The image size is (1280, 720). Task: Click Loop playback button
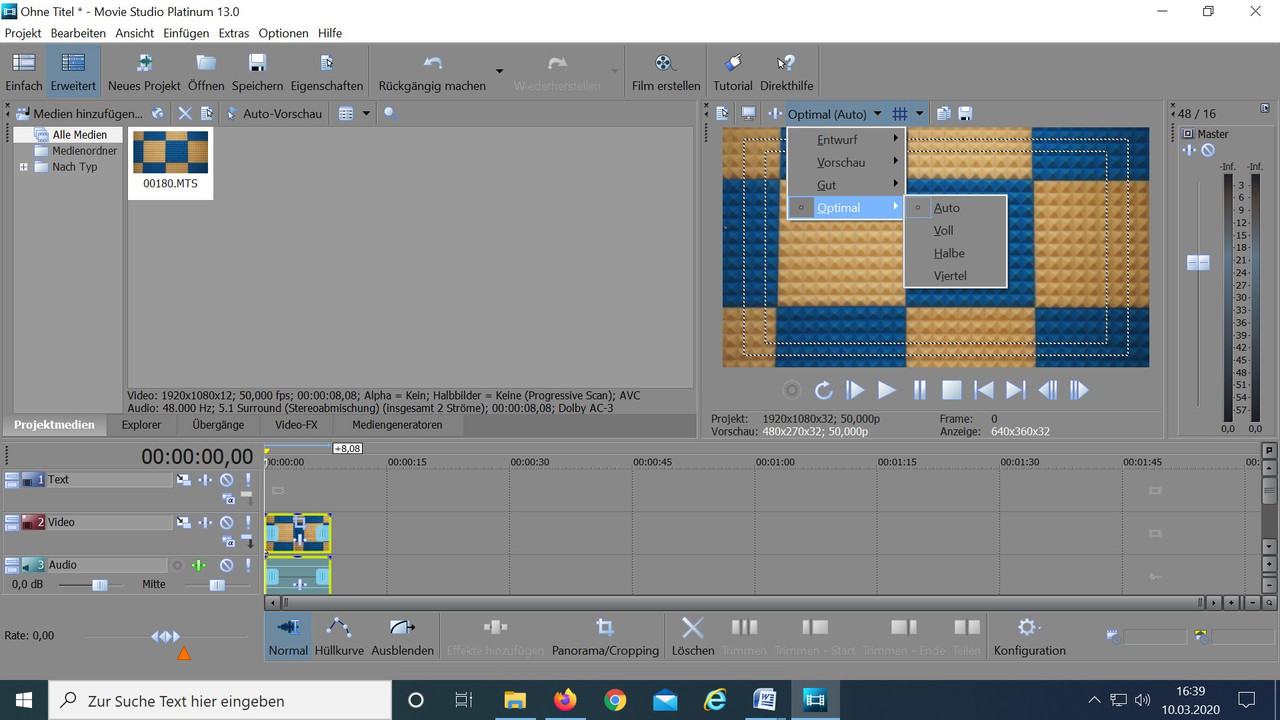(x=823, y=390)
